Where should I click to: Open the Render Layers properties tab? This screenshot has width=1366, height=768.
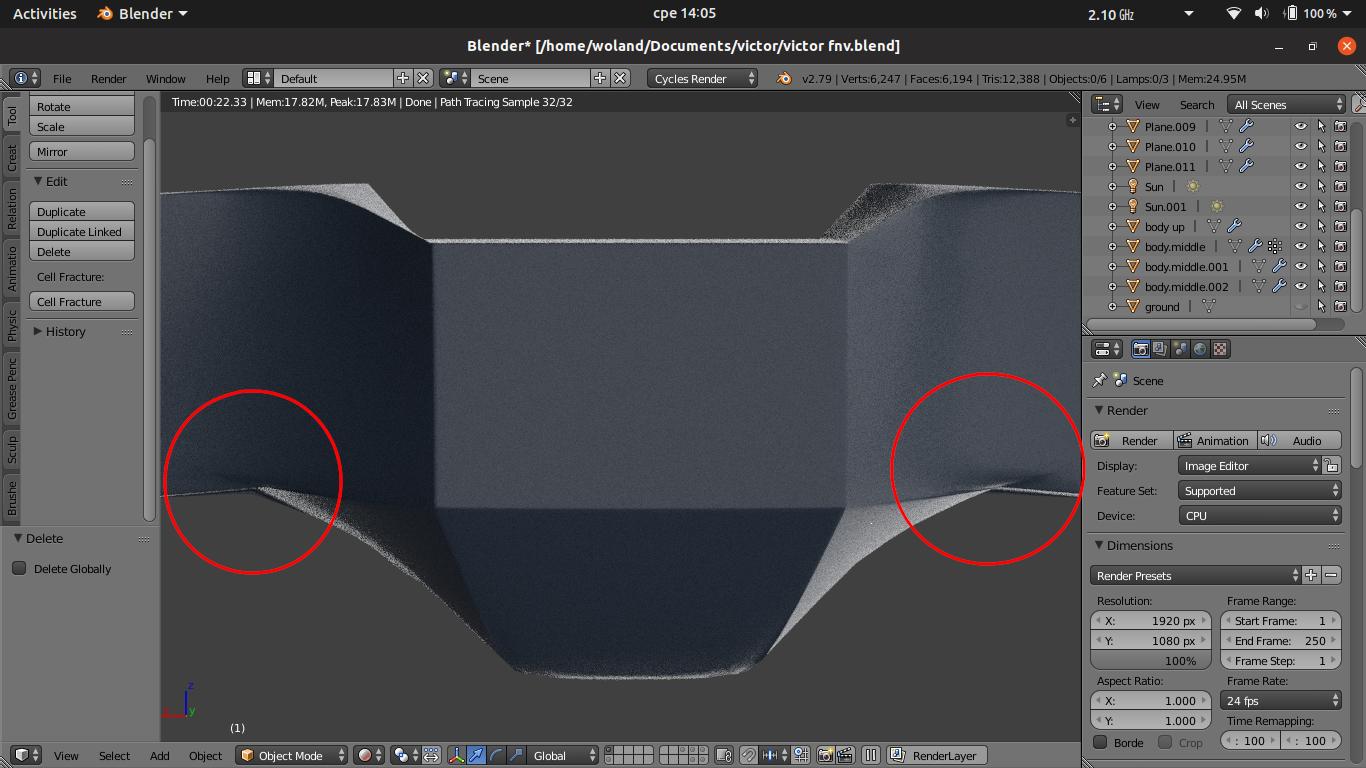tap(1160, 349)
